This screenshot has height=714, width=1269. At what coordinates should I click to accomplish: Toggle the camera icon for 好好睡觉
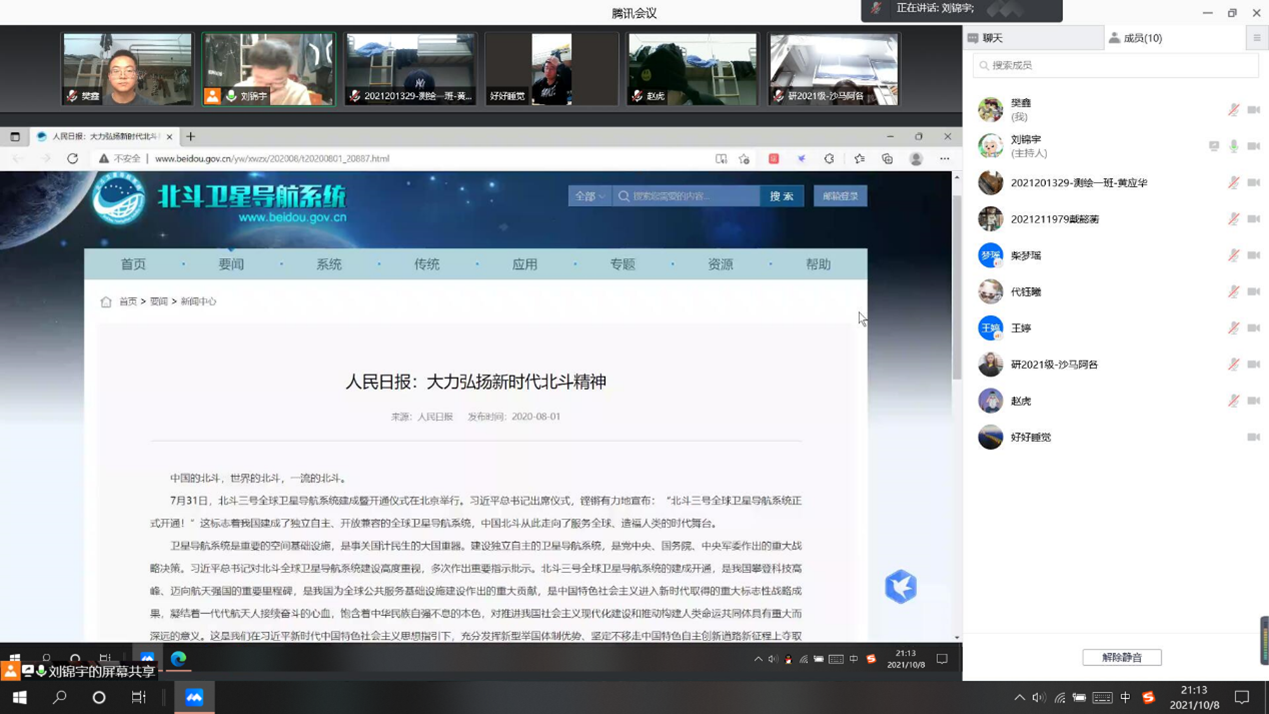[x=1254, y=437]
